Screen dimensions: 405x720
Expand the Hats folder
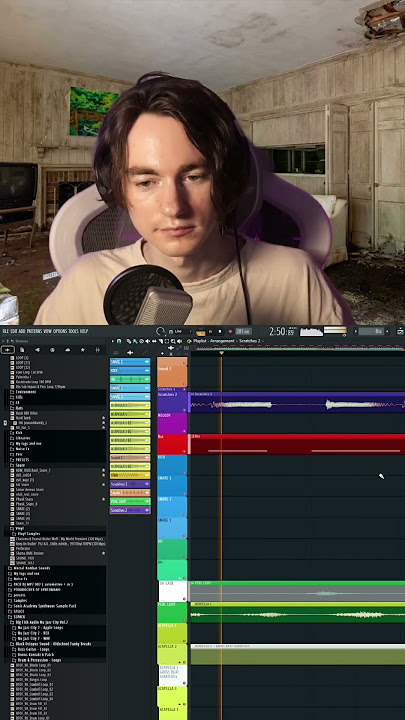tap(19, 408)
